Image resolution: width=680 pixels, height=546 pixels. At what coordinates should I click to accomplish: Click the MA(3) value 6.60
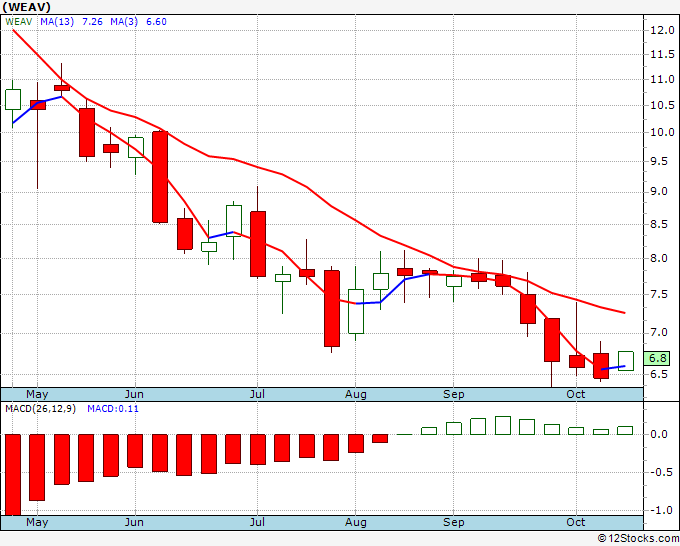[x=156, y=22]
